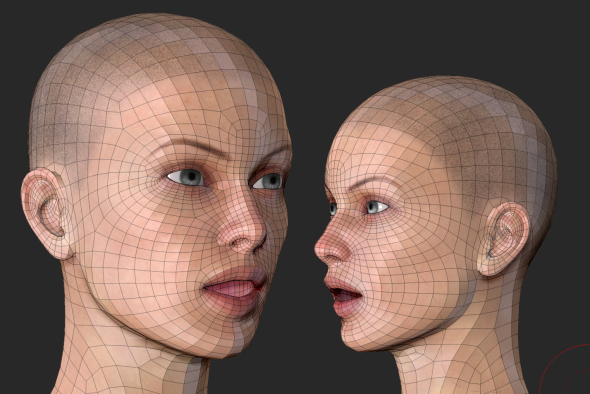Pick the left head's left-side eye
Screen dimensions: 590x394
(186, 177)
